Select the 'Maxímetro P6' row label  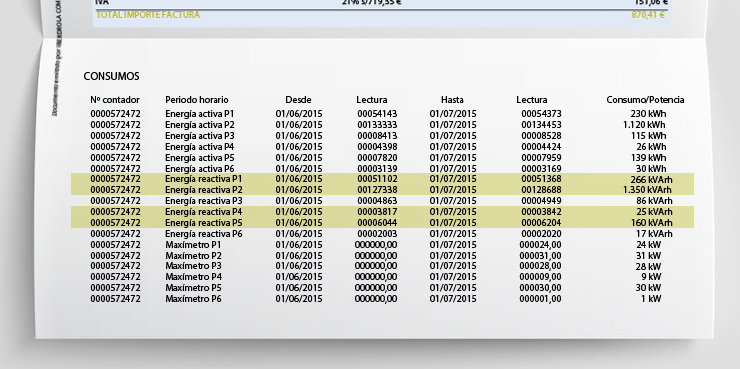pos(193,299)
